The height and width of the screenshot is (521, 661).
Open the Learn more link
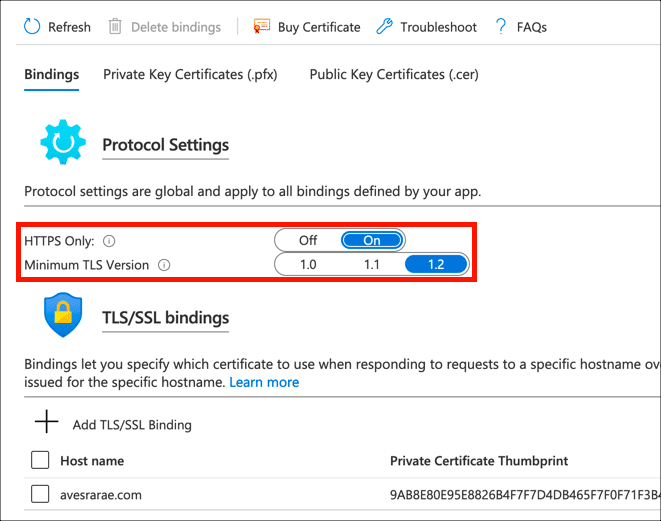pyautogui.click(x=264, y=382)
